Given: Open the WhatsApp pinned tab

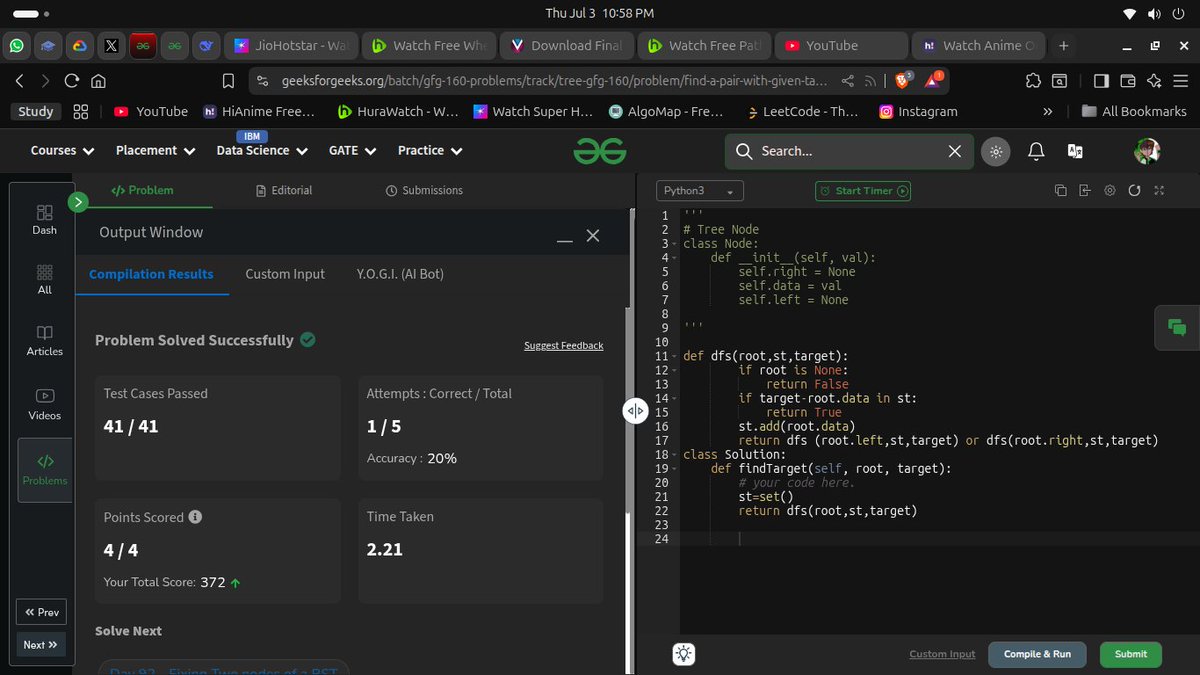Looking at the screenshot, I should pos(17,46).
